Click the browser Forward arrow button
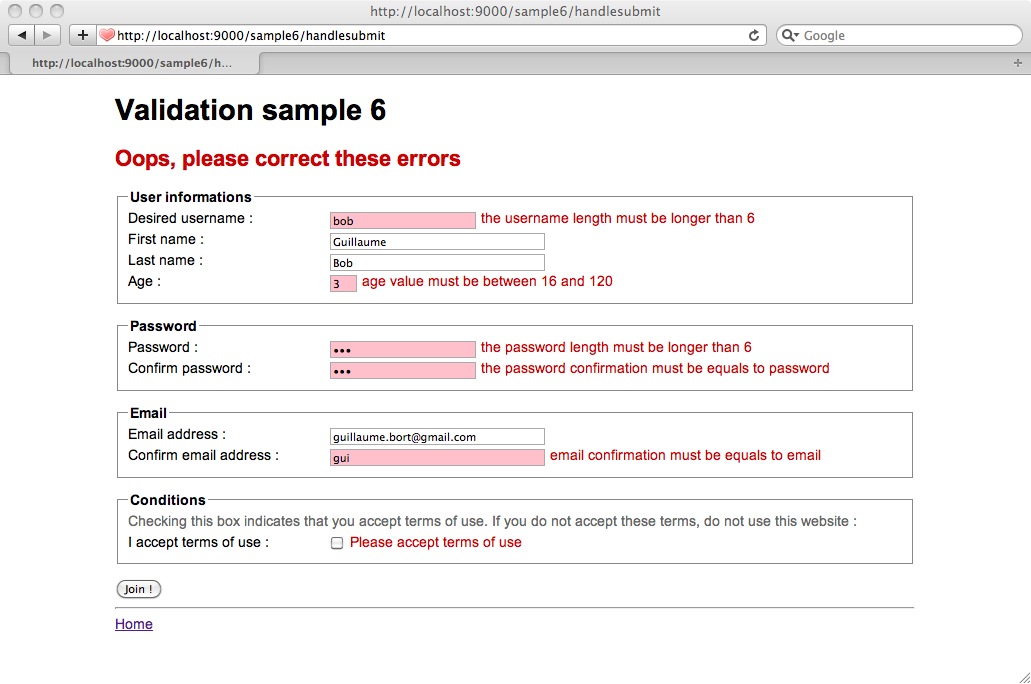Viewport: 1031px width, 684px height. click(x=48, y=35)
